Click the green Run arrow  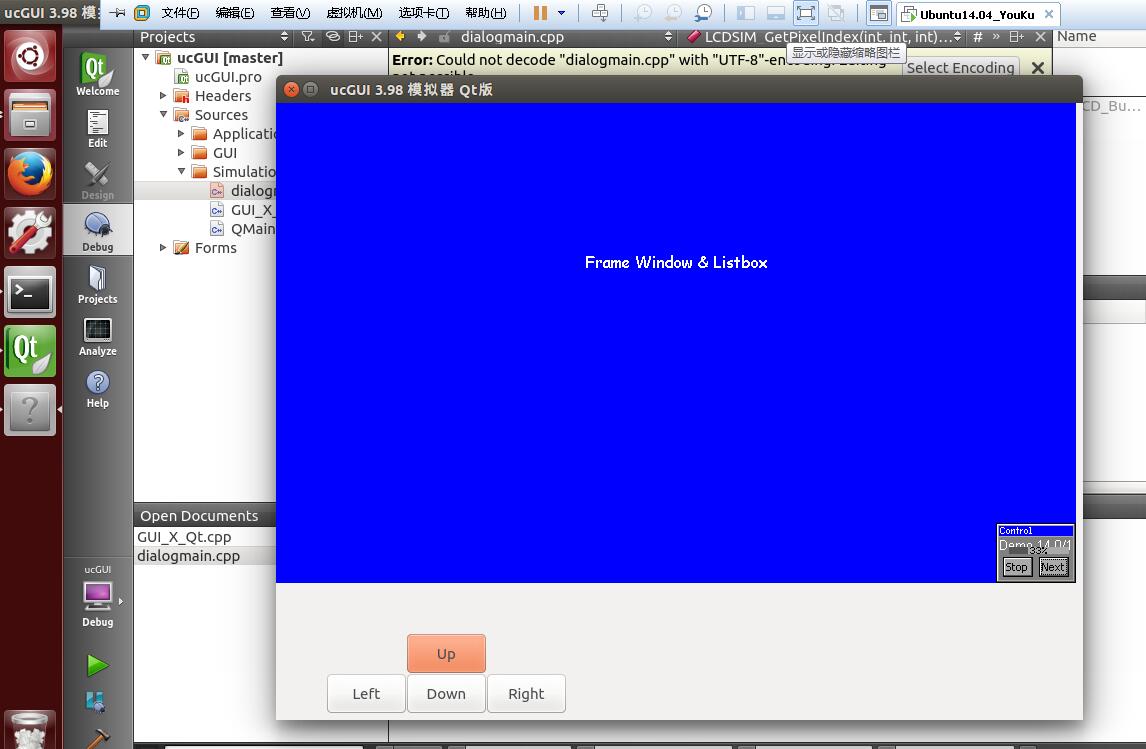pos(97,665)
